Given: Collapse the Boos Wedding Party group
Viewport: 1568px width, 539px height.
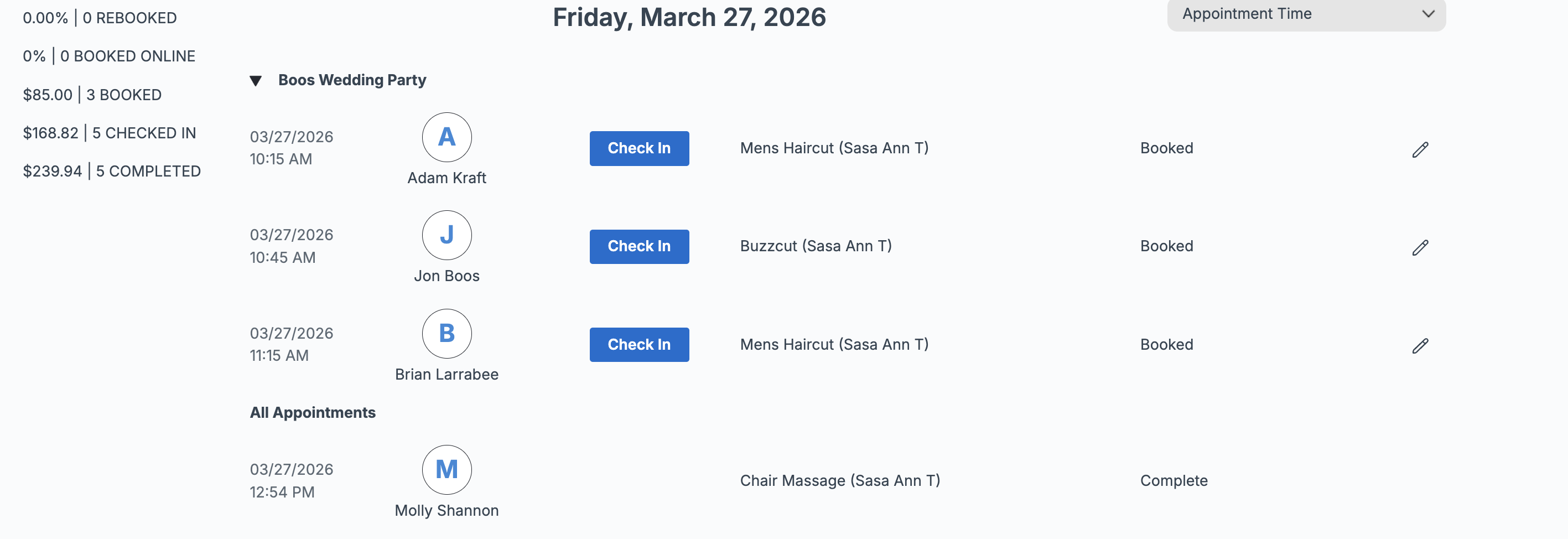Looking at the screenshot, I should click(x=256, y=81).
